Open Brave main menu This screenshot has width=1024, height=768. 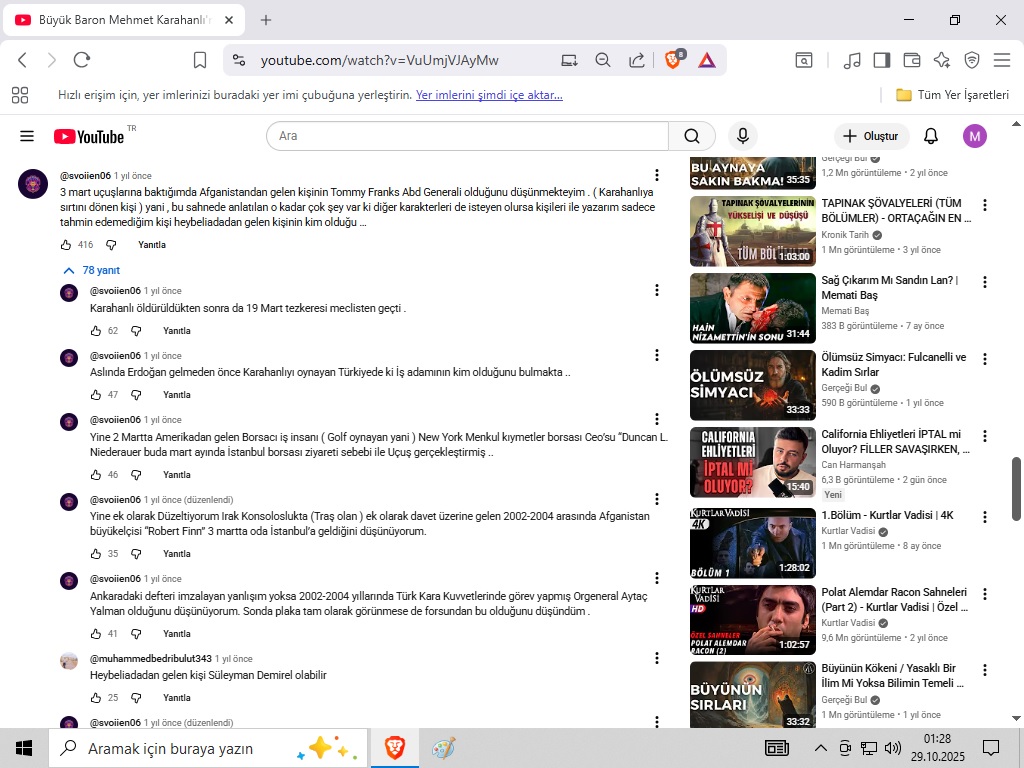tap(1002, 60)
